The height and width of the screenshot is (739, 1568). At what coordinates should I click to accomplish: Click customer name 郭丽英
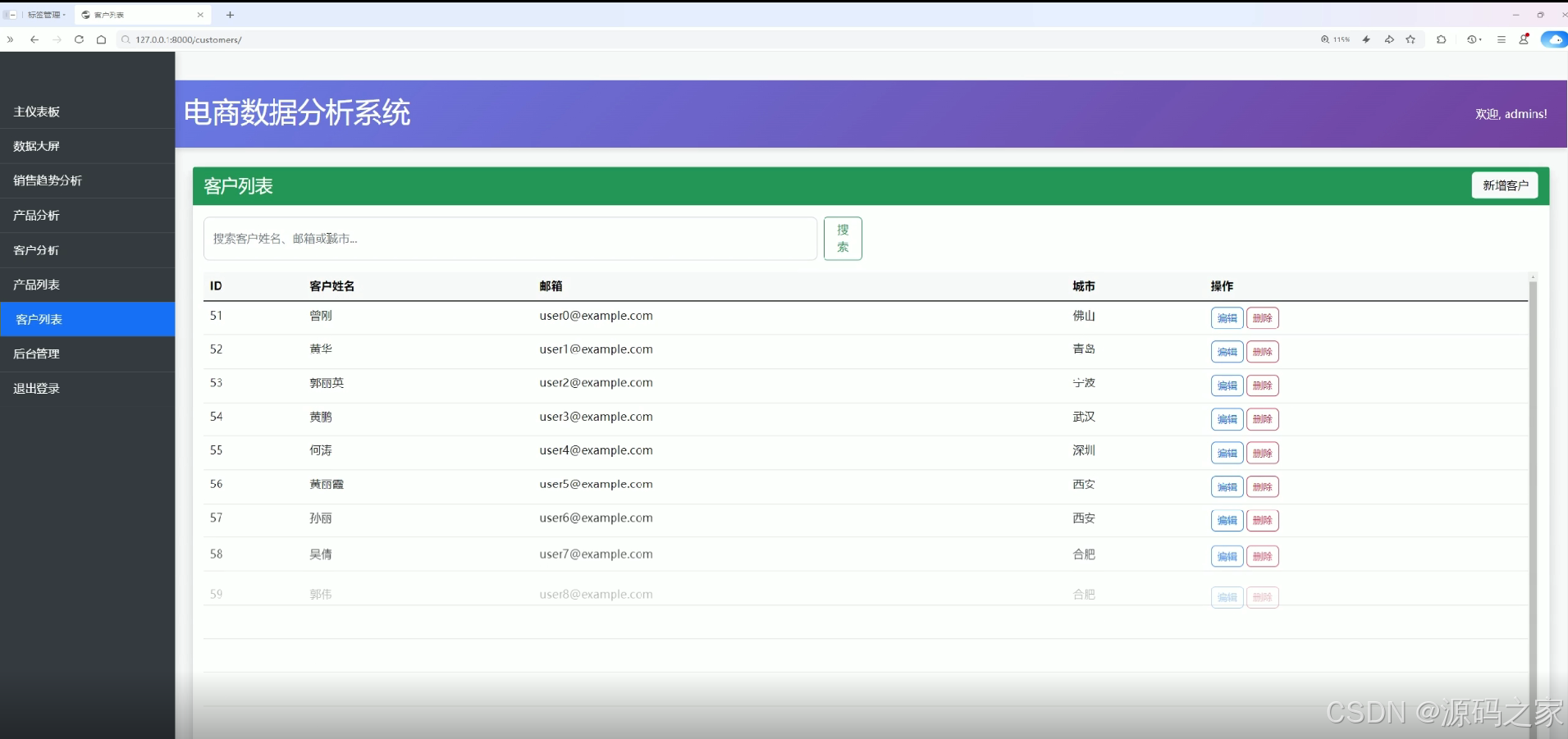(327, 383)
